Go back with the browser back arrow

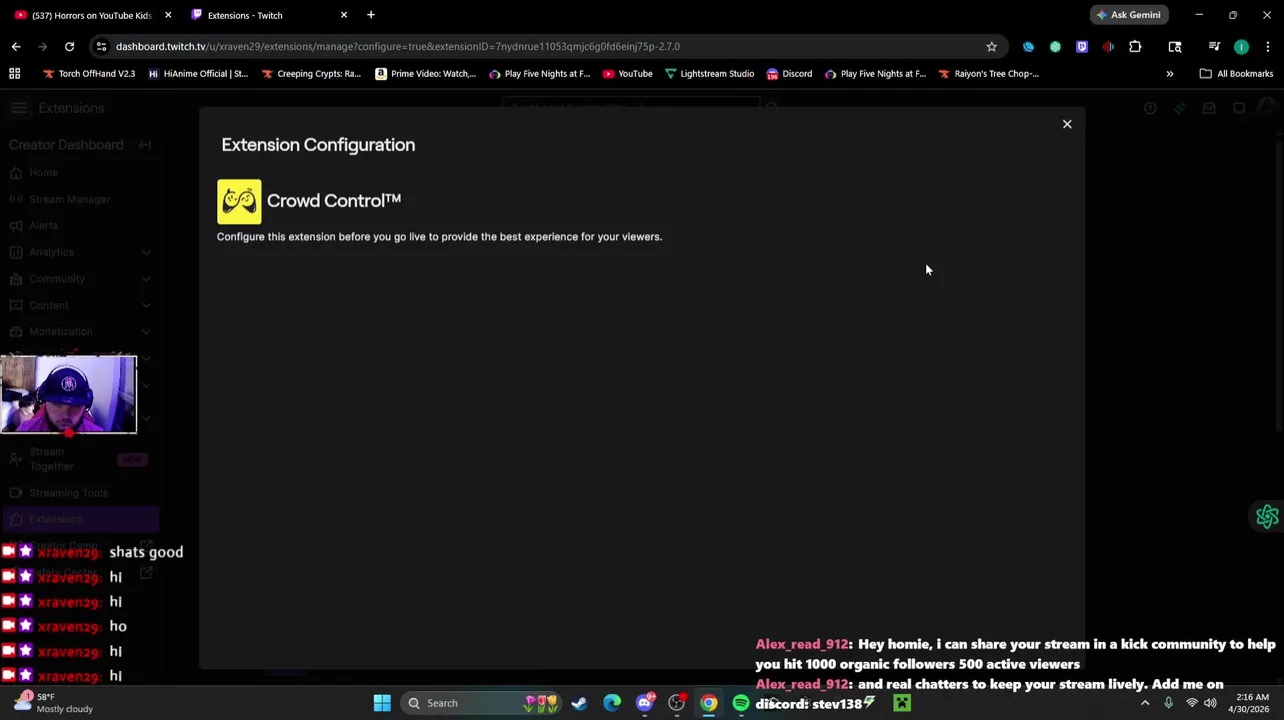pos(16,46)
